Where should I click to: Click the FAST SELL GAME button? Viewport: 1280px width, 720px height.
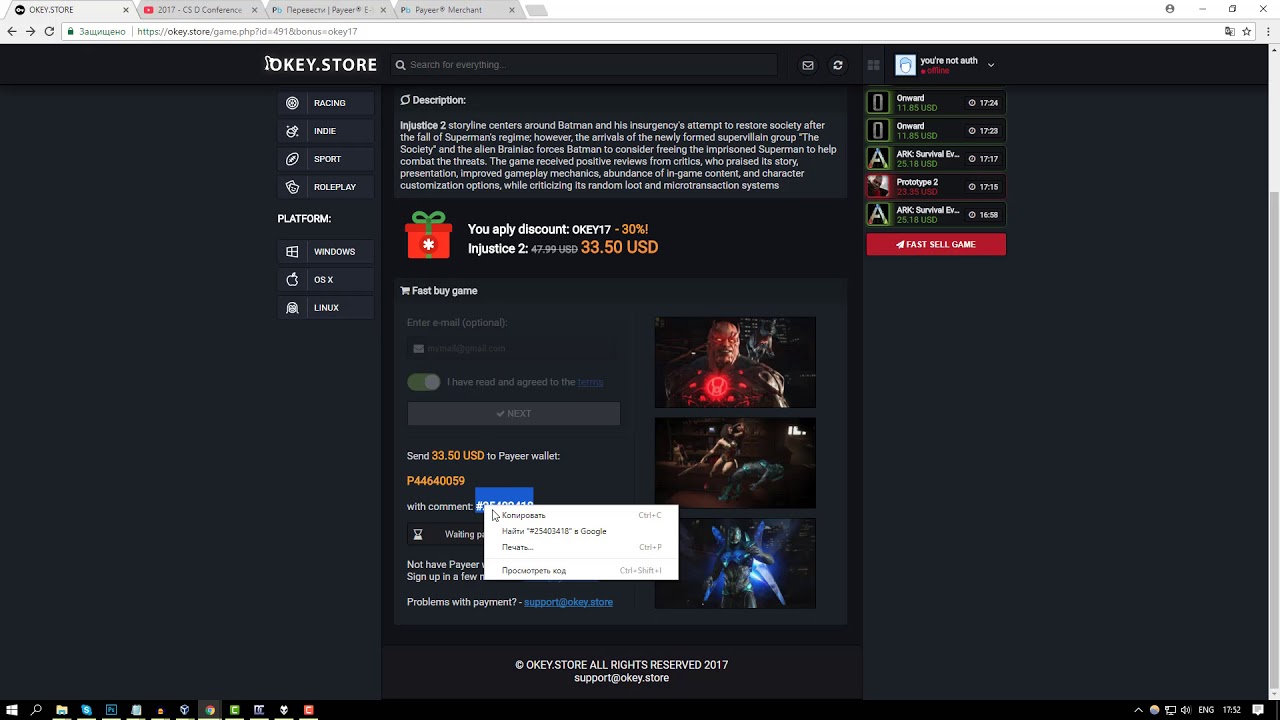[x=936, y=244]
